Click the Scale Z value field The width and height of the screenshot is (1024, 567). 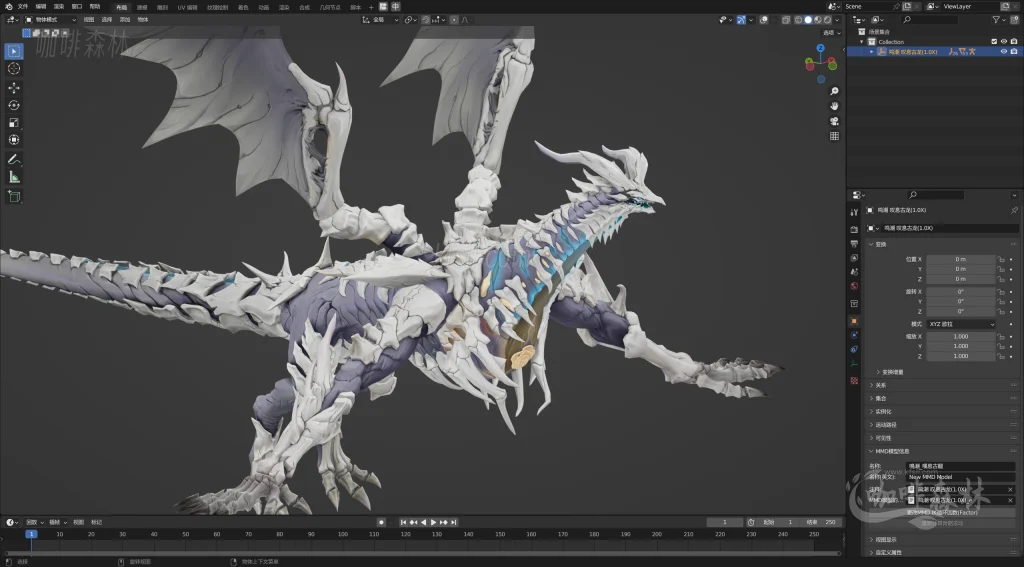[x=961, y=356]
